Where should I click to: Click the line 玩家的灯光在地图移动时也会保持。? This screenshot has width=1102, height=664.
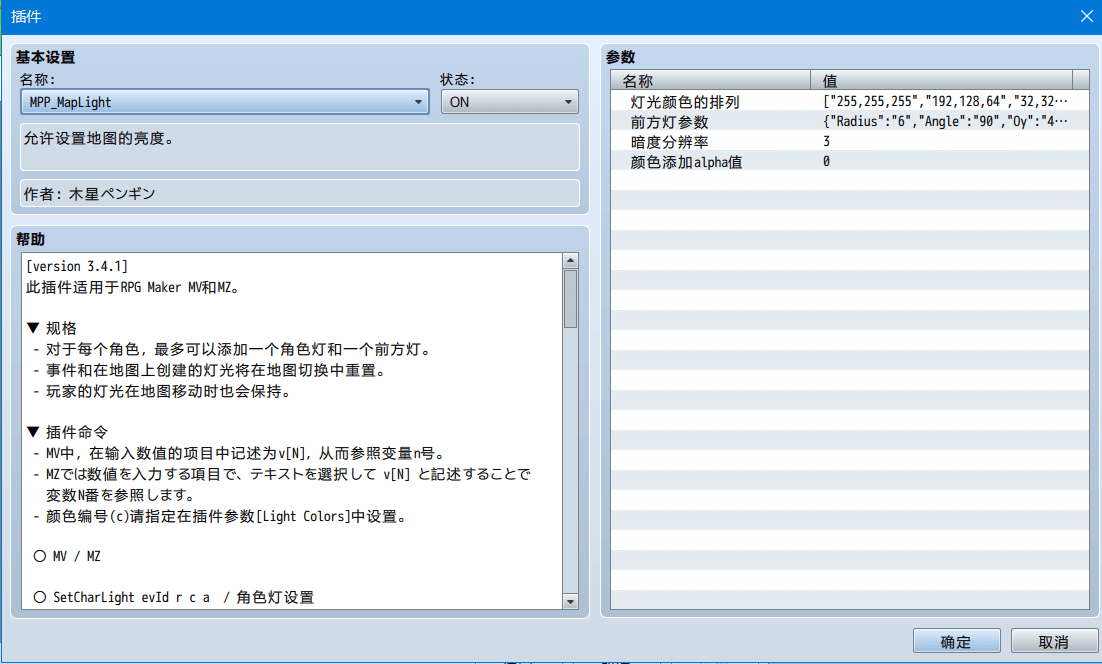162,391
